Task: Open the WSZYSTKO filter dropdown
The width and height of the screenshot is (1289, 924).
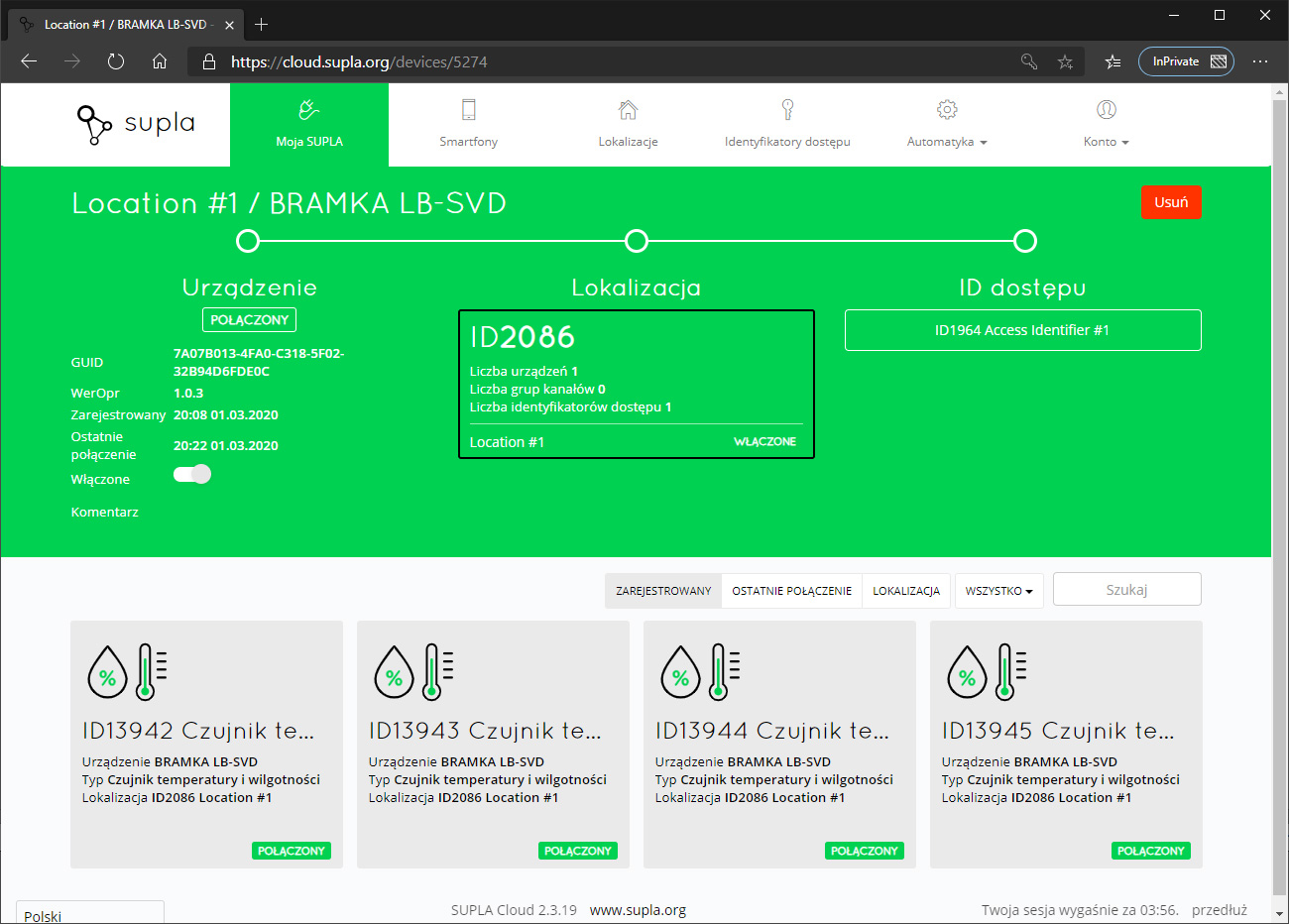Action: coord(998,591)
